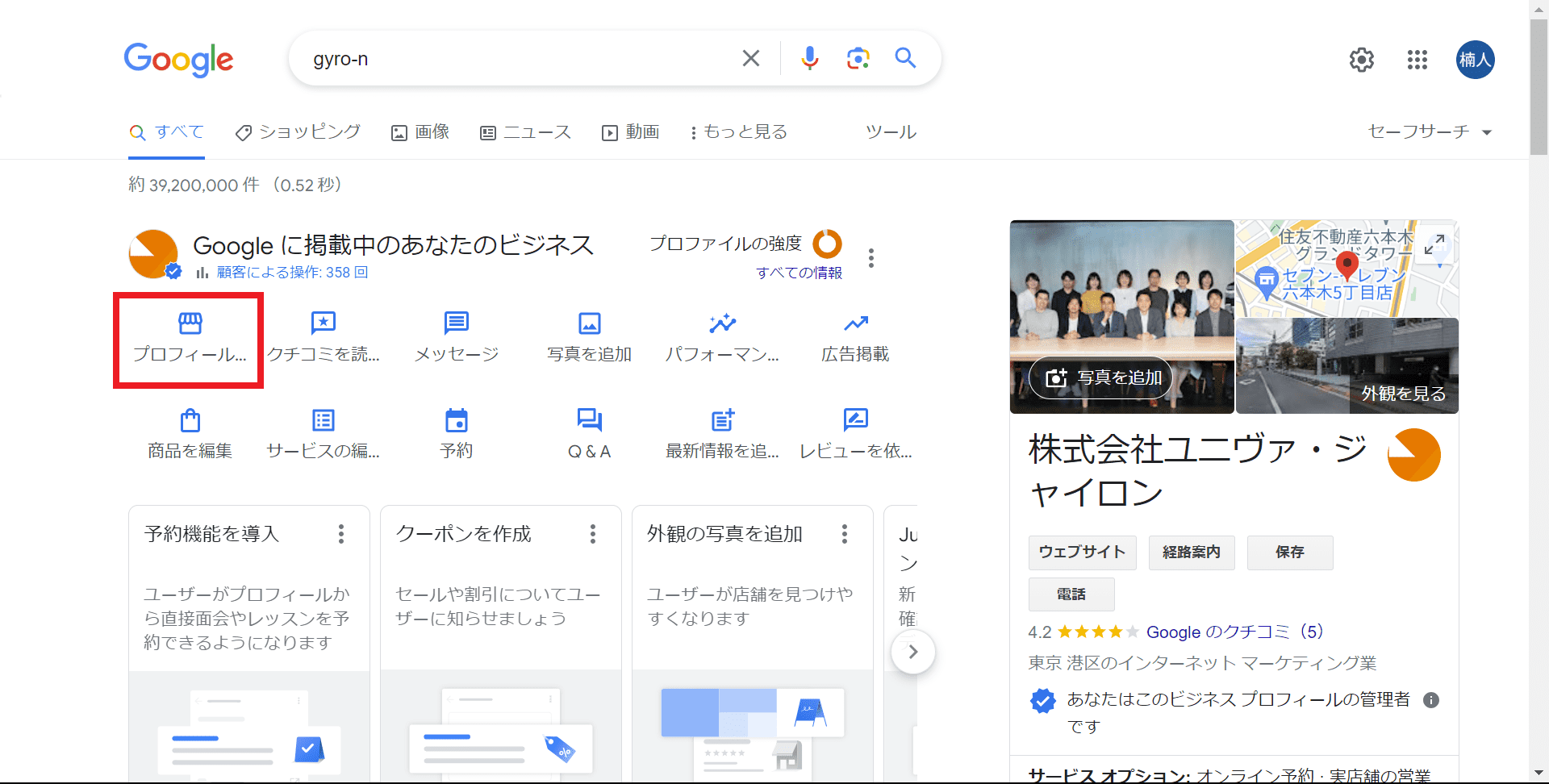This screenshot has height=784, width=1549.
Task: Open the 予約 calendar shortcut
Action: (x=456, y=436)
